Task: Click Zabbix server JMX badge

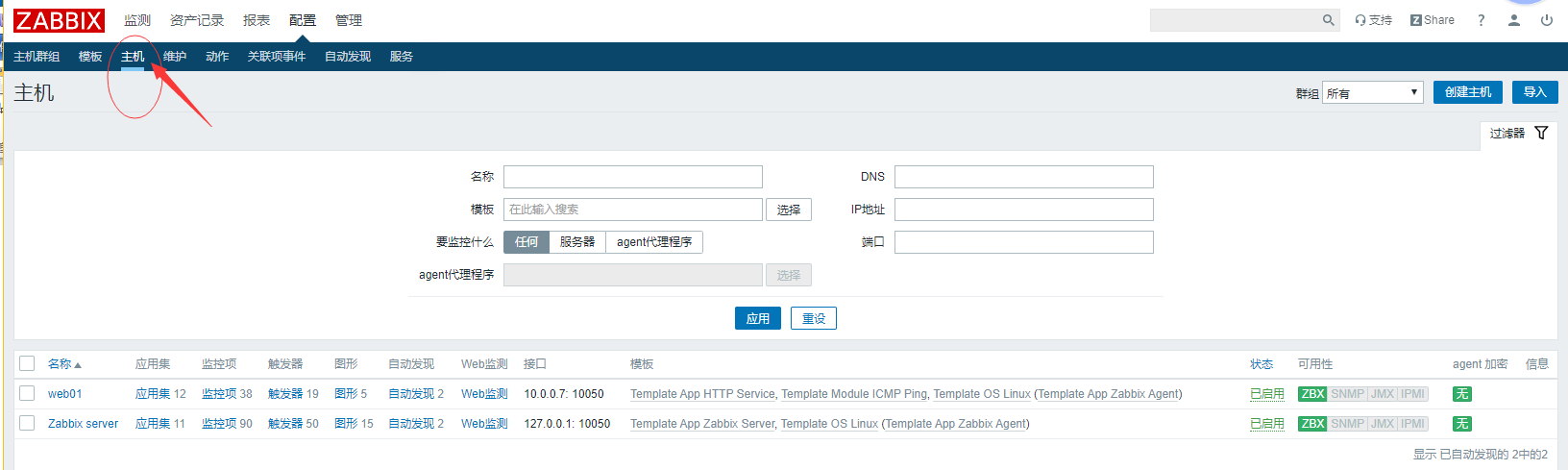Action: click(1383, 424)
